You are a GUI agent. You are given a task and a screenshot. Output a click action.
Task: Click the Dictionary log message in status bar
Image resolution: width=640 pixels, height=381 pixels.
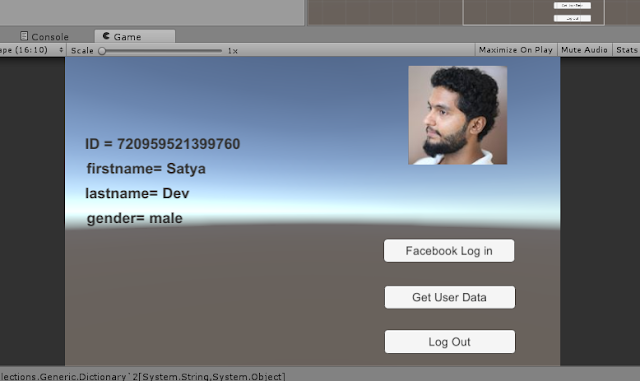tap(142, 376)
